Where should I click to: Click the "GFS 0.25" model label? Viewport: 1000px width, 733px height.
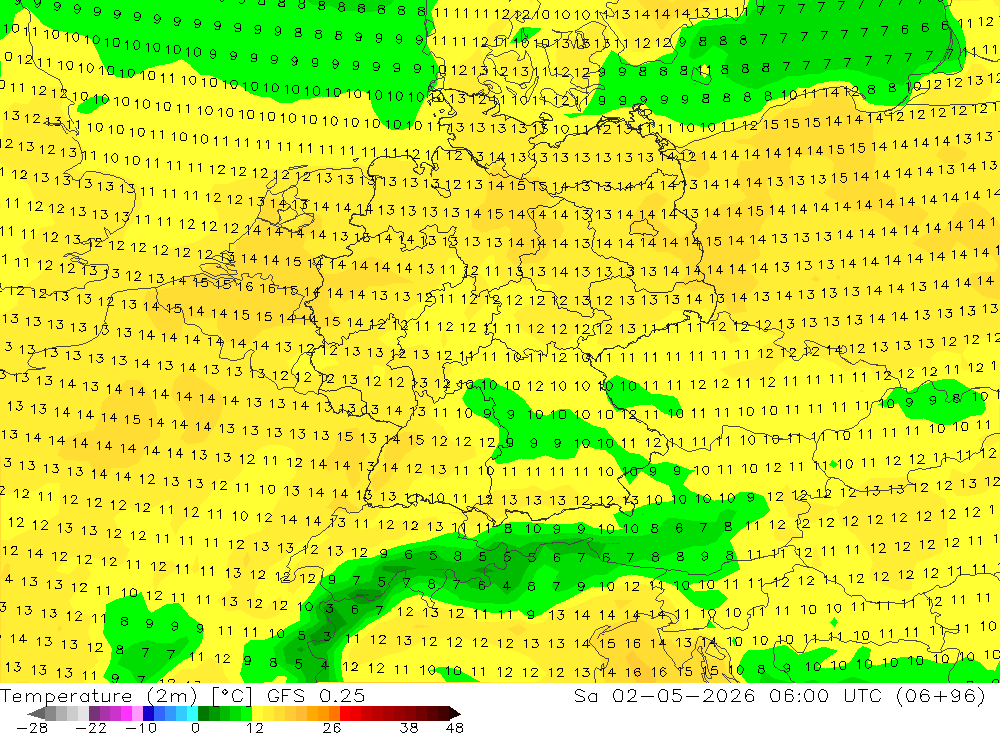[316, 696]
